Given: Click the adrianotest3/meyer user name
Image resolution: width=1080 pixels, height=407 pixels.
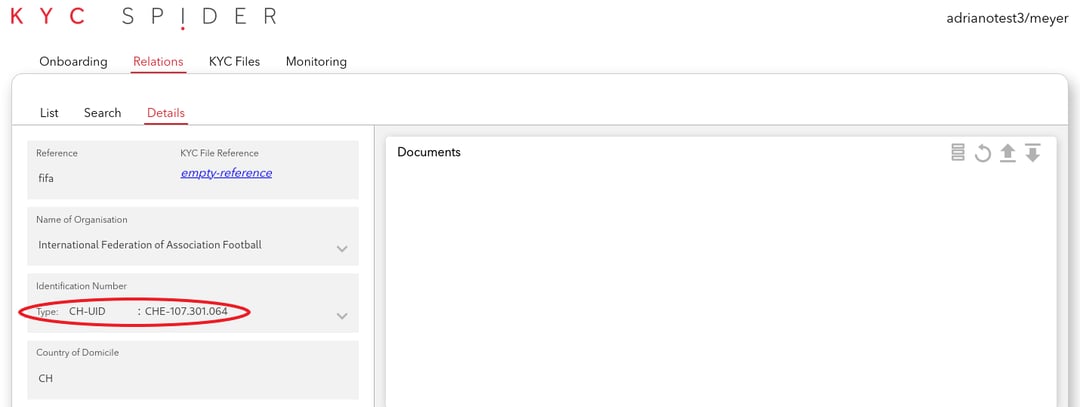Looking at the screenshot, I should tap(1008, 18).
